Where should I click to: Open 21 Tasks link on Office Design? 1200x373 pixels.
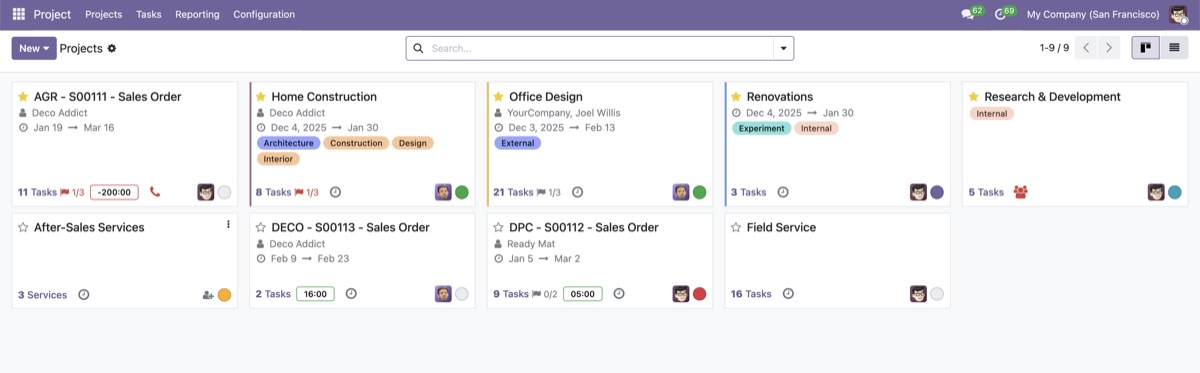(513, 192)
